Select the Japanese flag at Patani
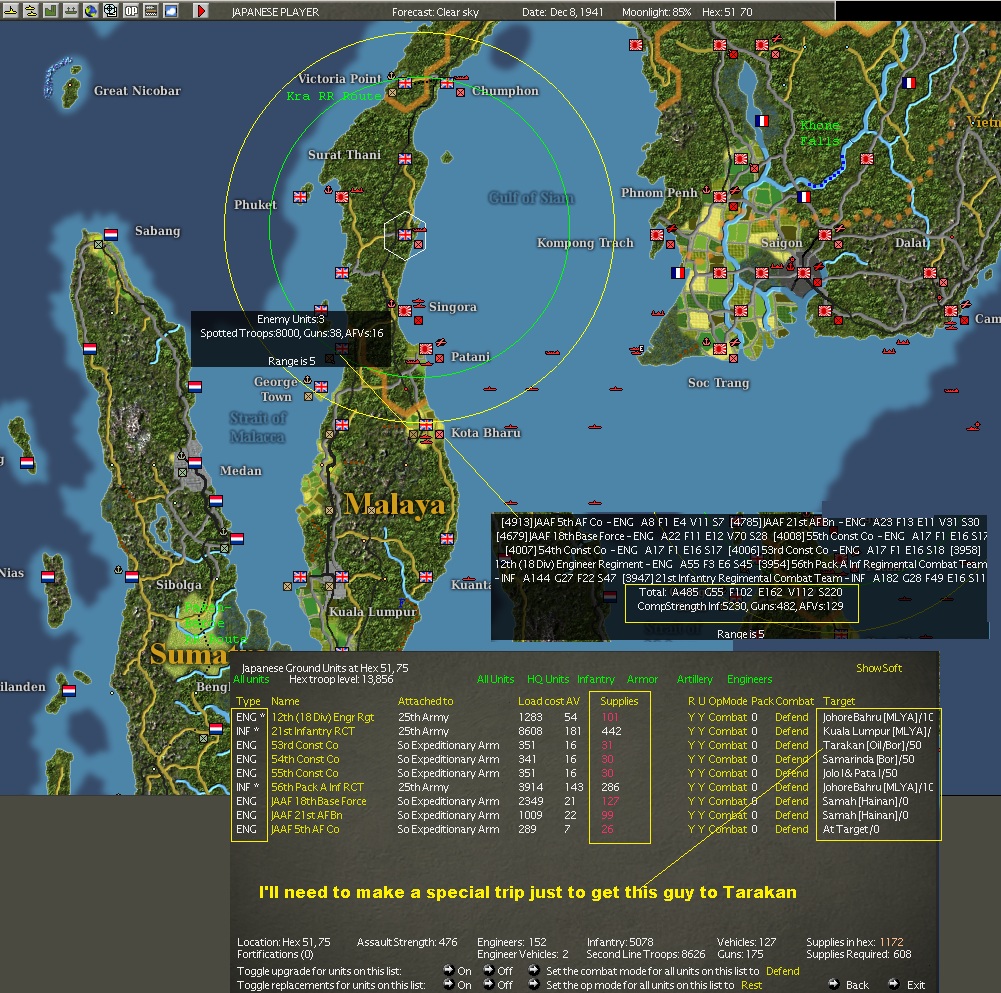This screenshot has width=1001, height=993. tap(426, 349)
